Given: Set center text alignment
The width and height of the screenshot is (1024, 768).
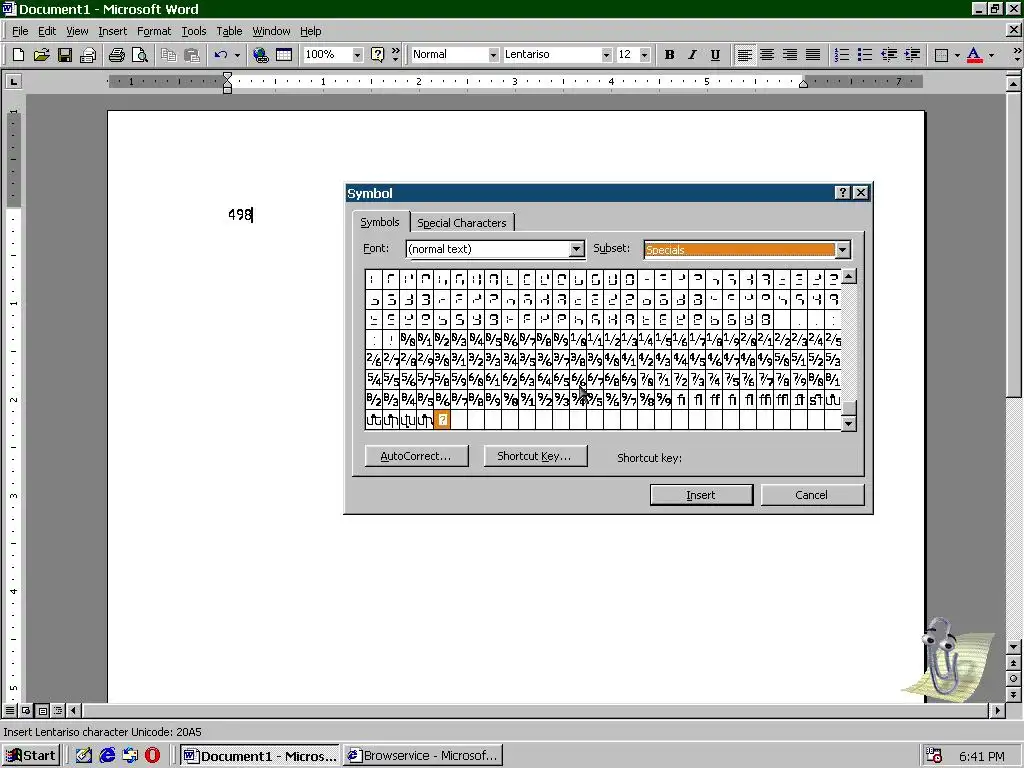Looking at the screenshot, I should (767, 55).
